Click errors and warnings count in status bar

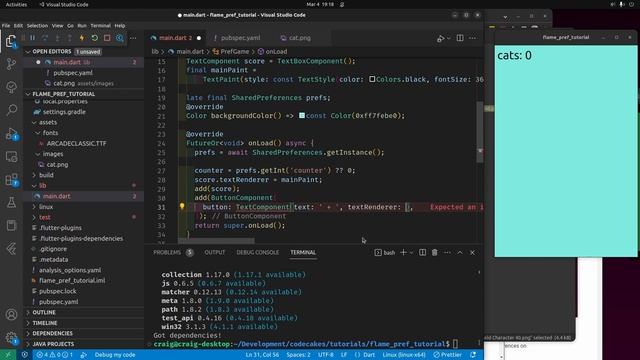(x=55, y=355)
